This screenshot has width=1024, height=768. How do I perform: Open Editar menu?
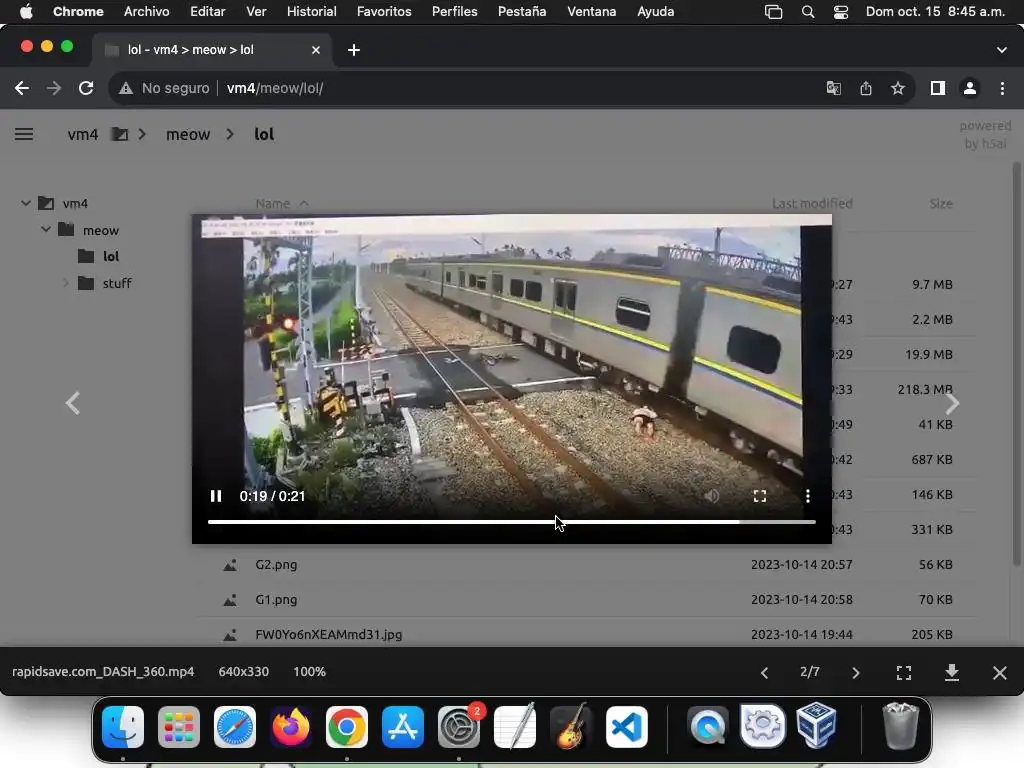coord(207,12)
